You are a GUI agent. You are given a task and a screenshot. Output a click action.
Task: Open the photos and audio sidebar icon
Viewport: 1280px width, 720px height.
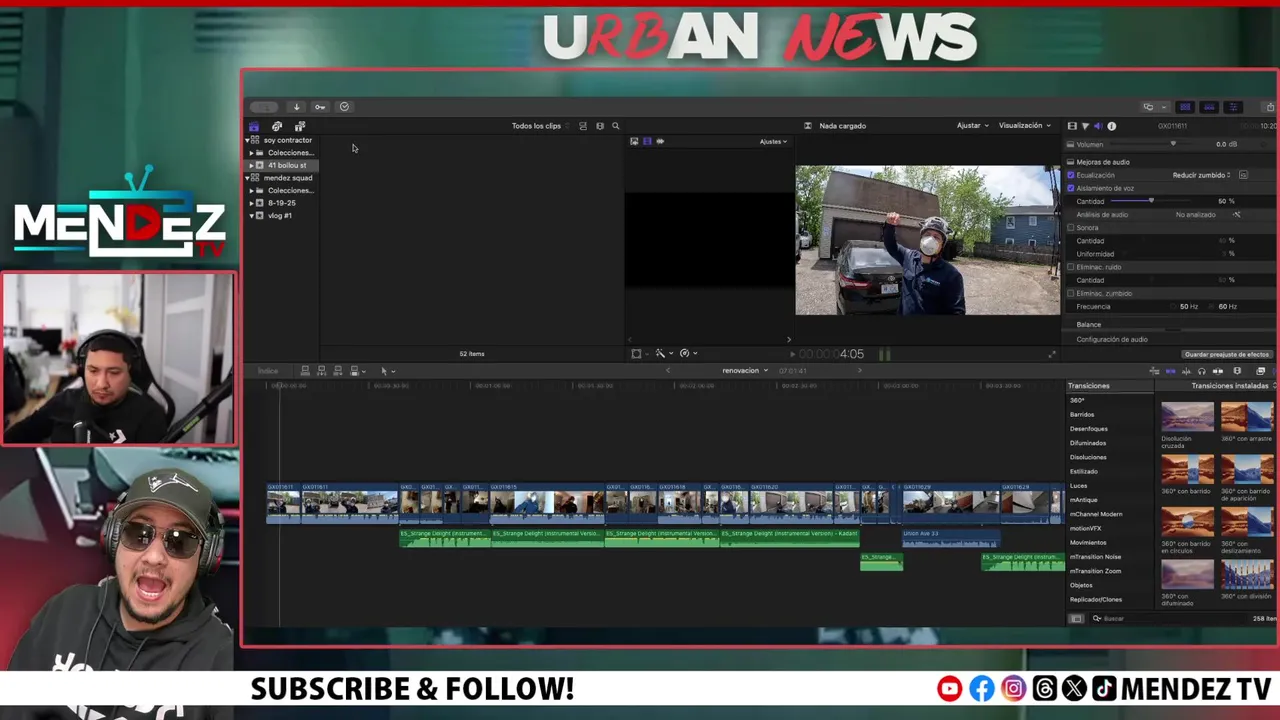[x=277, y=126]
